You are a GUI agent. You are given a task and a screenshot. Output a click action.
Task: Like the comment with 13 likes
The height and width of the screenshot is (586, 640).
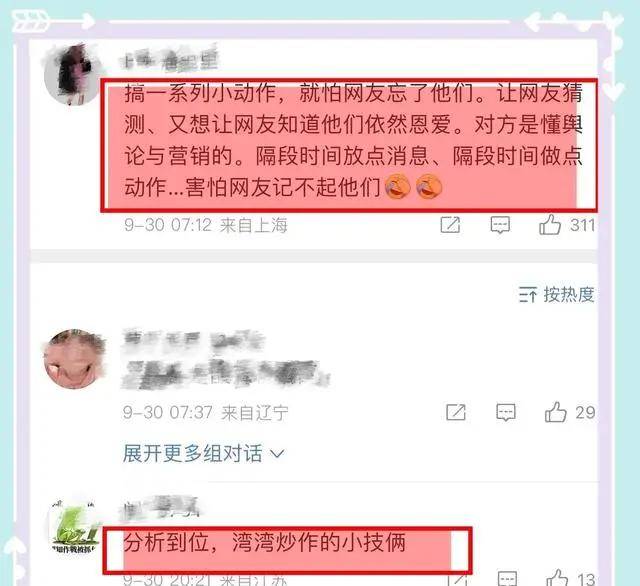[558, 579]
